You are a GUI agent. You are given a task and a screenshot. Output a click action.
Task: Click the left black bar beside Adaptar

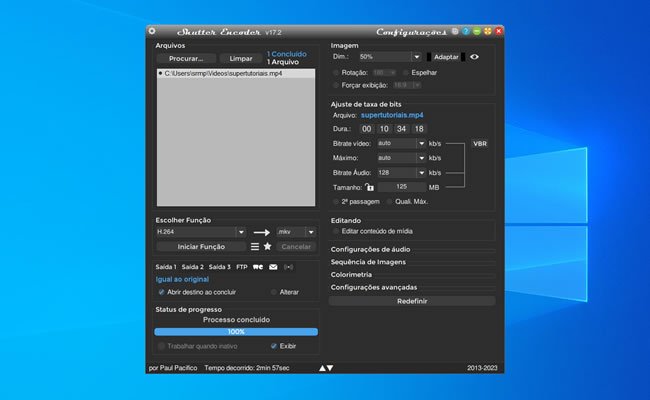pos(429,57)
